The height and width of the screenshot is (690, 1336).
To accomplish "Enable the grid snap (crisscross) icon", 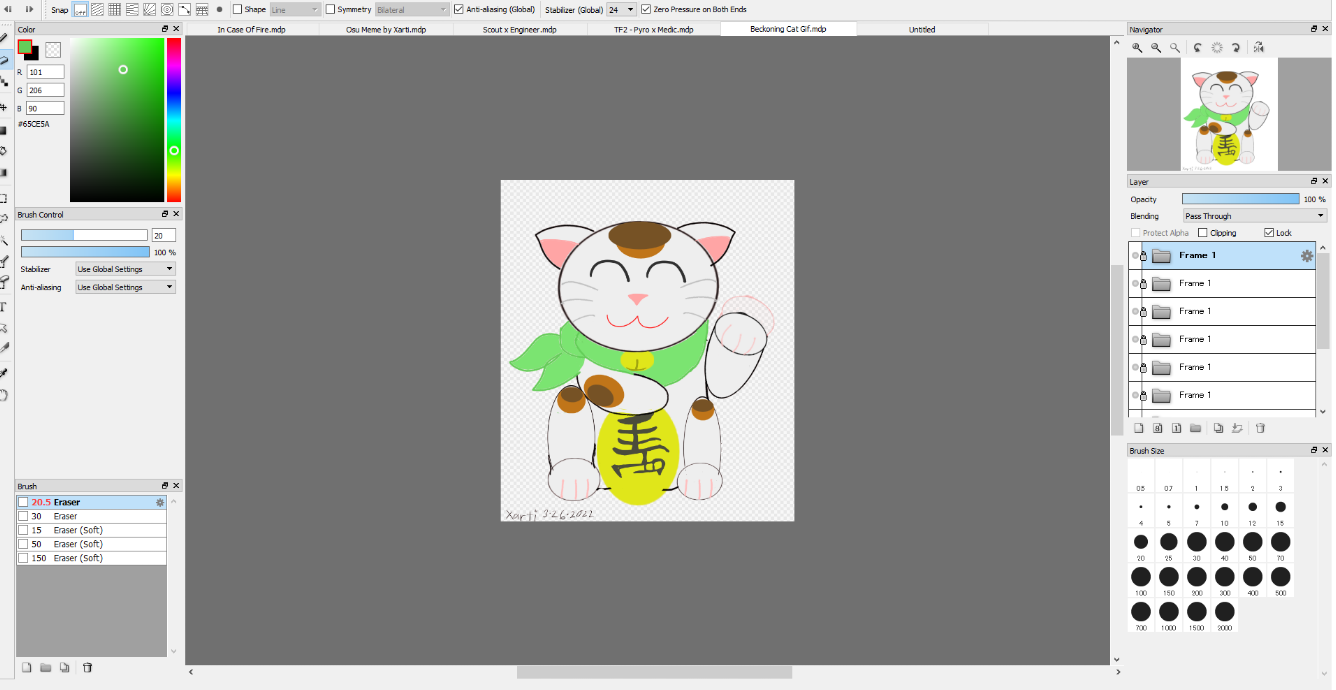I will tap(115, 9).
